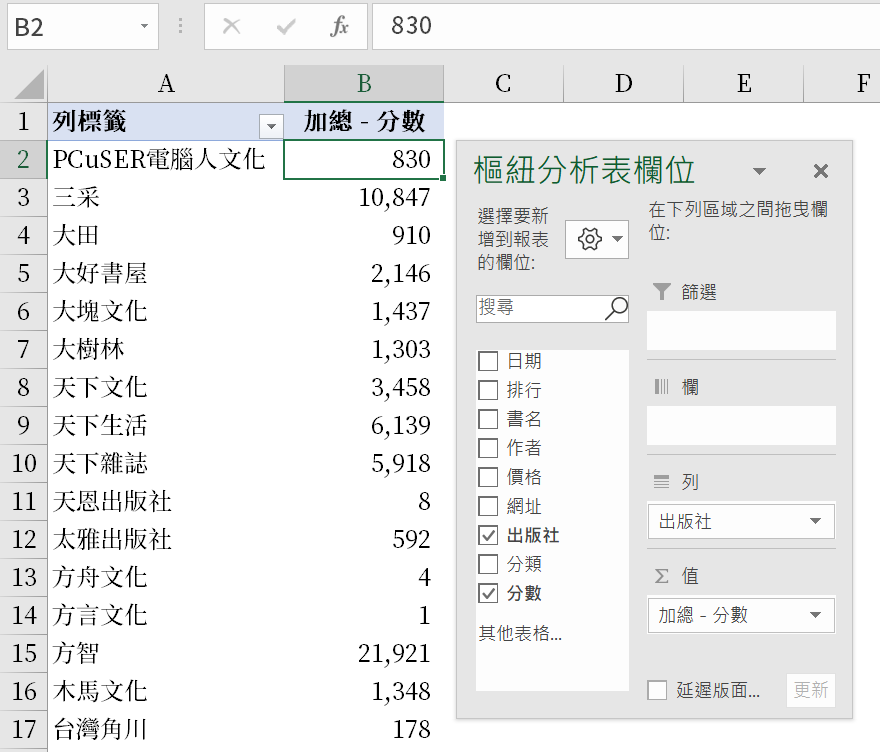This screenshot has width=880, height=752.
Task: Select cell showing 21,921
Action: 364,654
